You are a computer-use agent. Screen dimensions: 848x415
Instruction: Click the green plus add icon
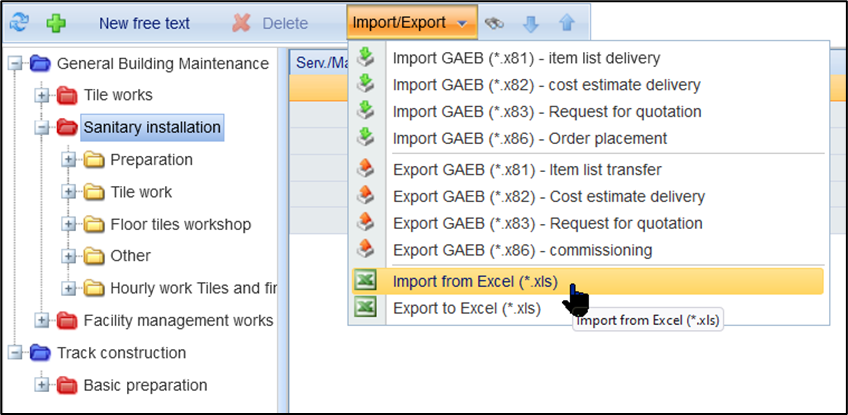pos(56,22)
